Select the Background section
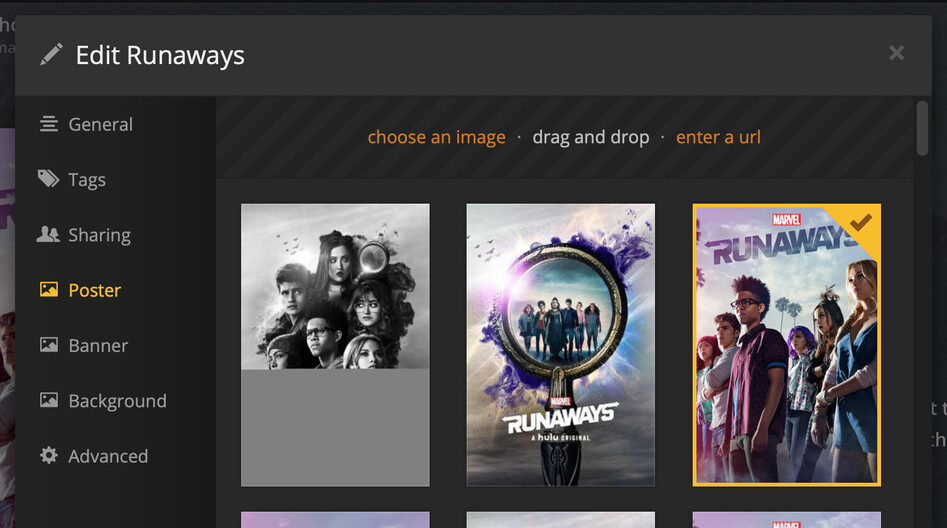This screenshot has height=528, width=947. 118,401
